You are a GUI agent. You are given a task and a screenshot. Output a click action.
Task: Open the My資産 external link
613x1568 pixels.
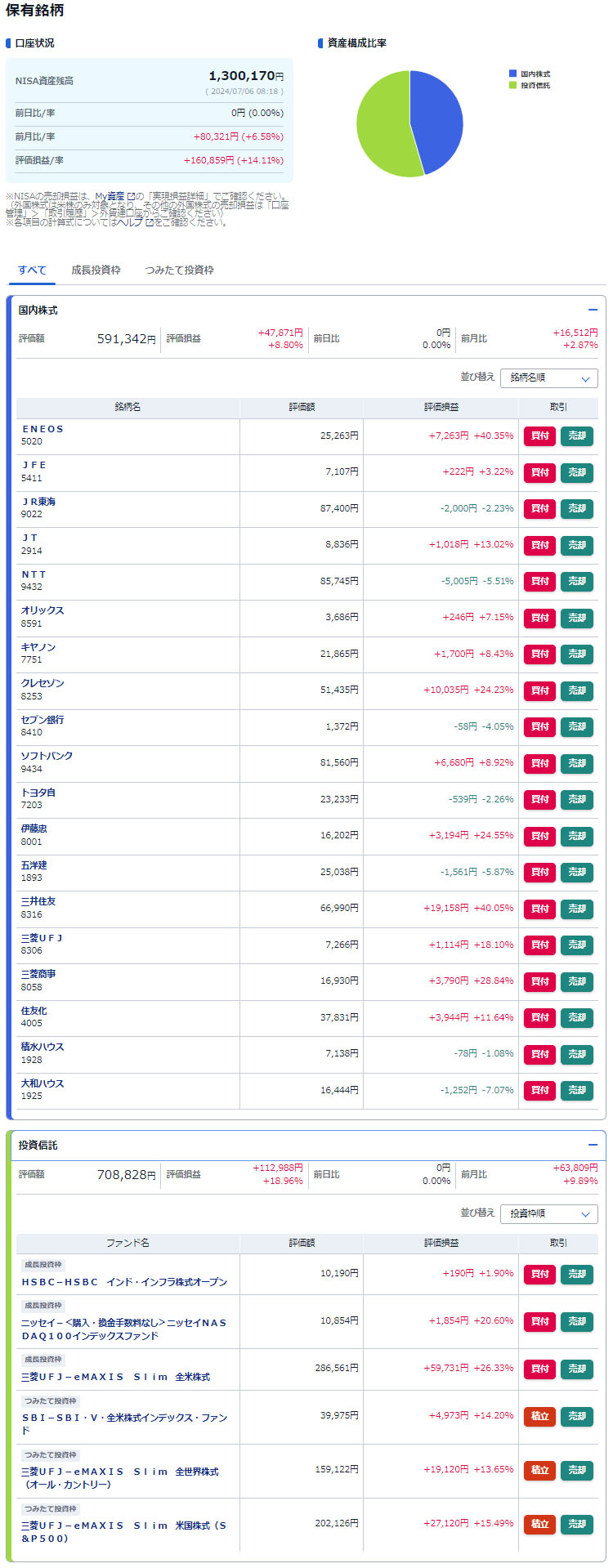click(110, 196)
